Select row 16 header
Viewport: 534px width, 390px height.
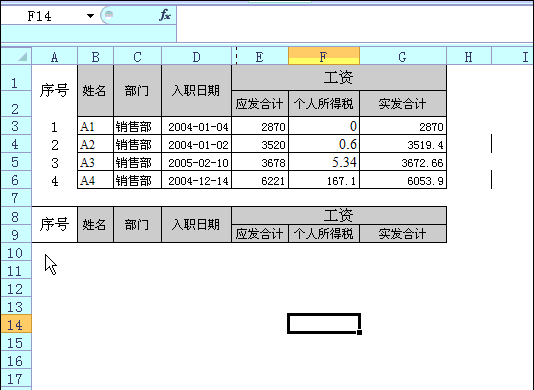[16, 361]
